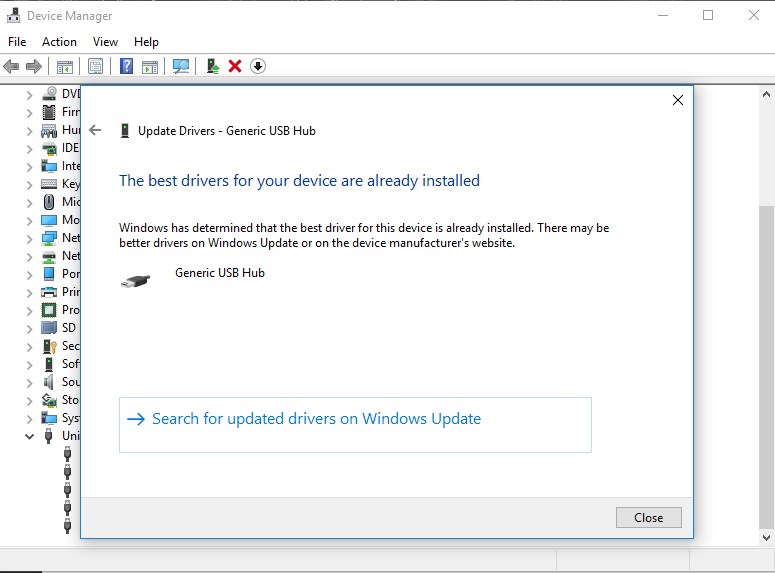
Task: Open the Properties toolbar icon
Action: coord(95,66)
